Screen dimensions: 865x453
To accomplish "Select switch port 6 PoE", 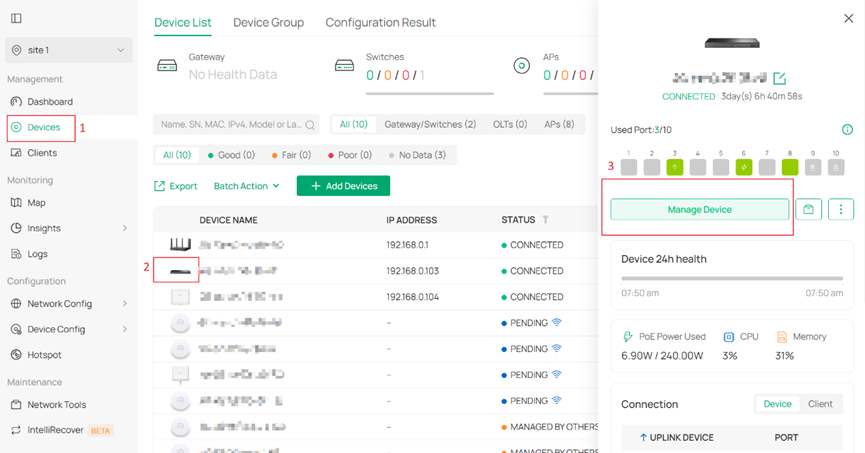I will (x=744, y=167).
